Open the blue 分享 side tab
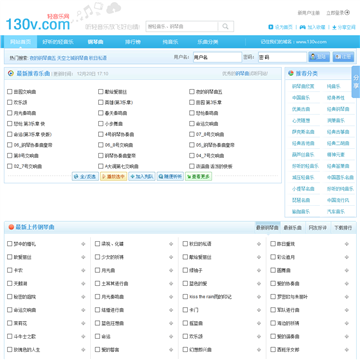This screenshot has height=360, width=360. (x=356, y=82)
